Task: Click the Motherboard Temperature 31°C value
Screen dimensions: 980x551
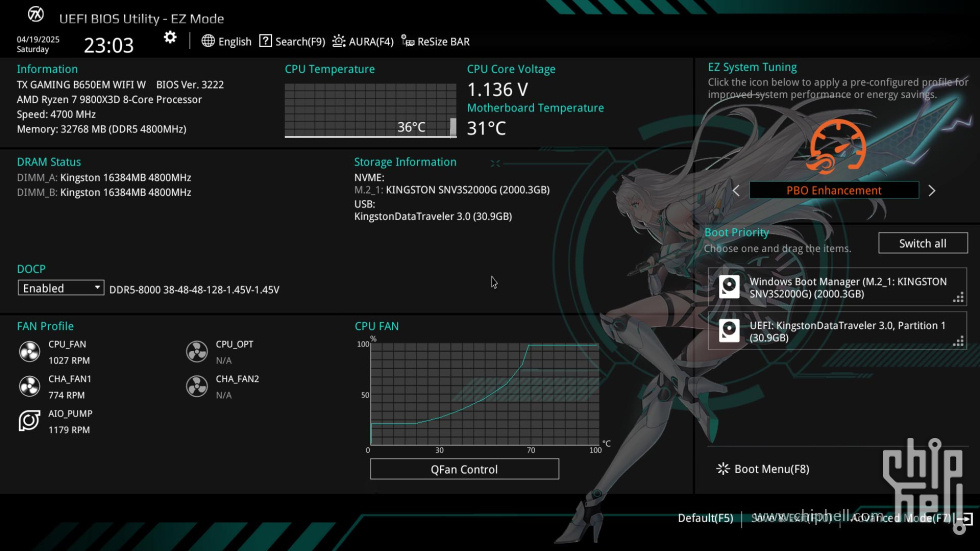Action: pos(486,128)
